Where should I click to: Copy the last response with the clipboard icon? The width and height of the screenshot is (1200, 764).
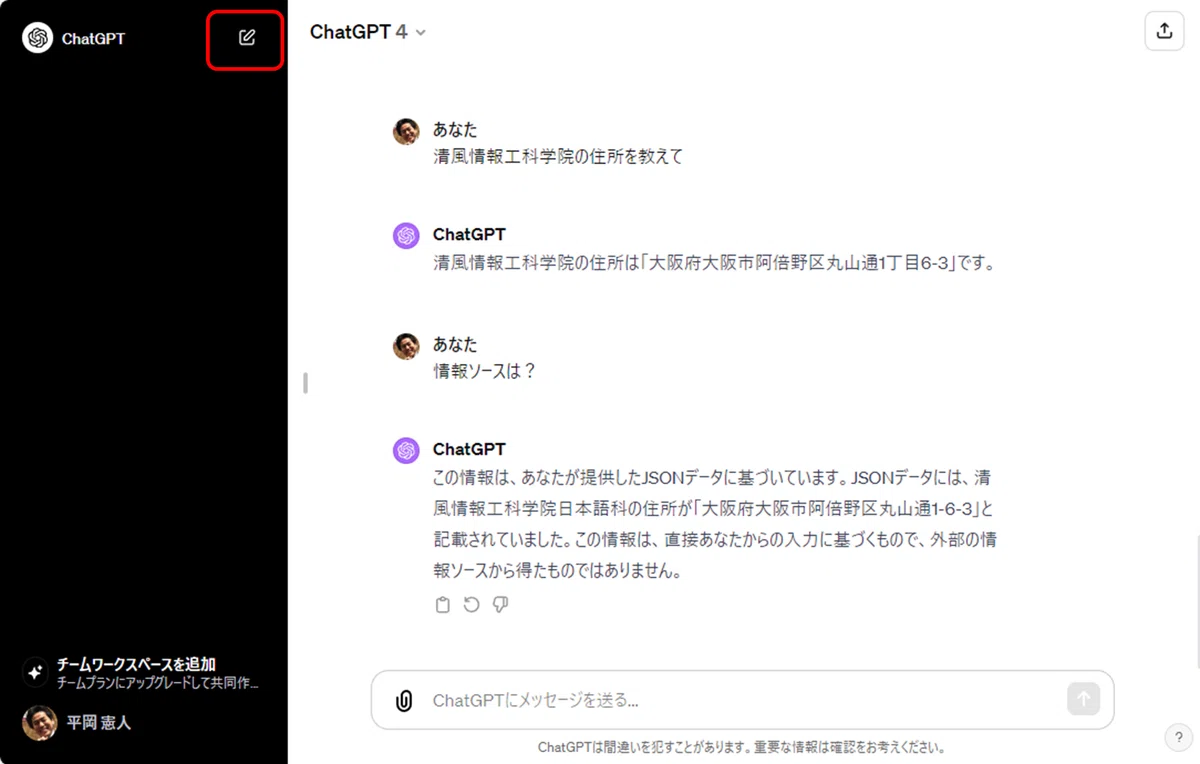443,605
